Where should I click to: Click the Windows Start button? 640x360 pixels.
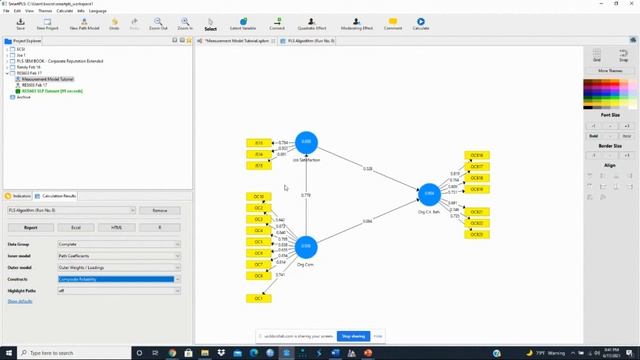pos(9,353)
